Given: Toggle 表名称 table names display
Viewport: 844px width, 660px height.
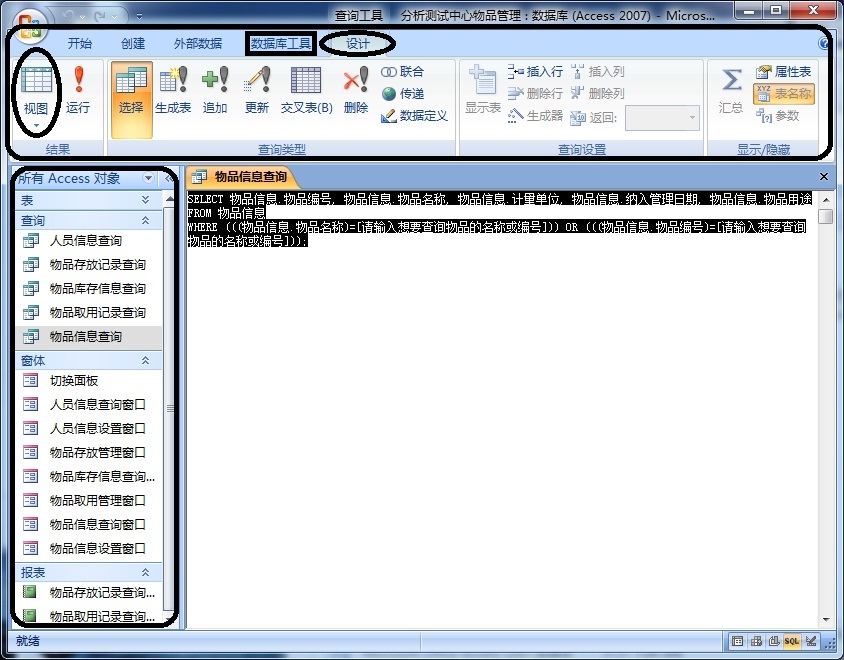Looking at the screenshot, I should click(784, 94).
